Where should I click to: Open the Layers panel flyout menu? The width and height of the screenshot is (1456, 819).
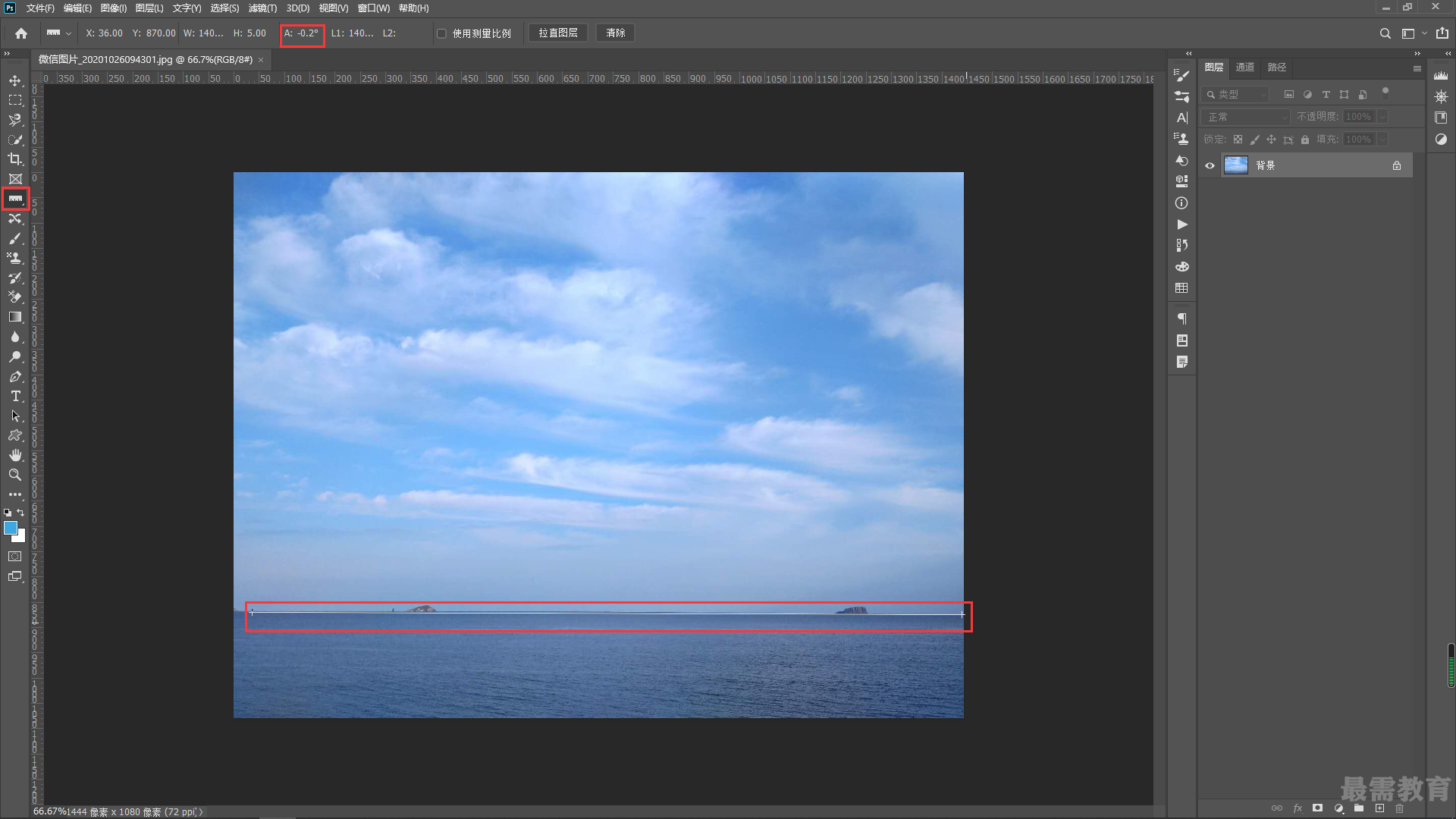pyautogui.click(x=1417, y=68)
